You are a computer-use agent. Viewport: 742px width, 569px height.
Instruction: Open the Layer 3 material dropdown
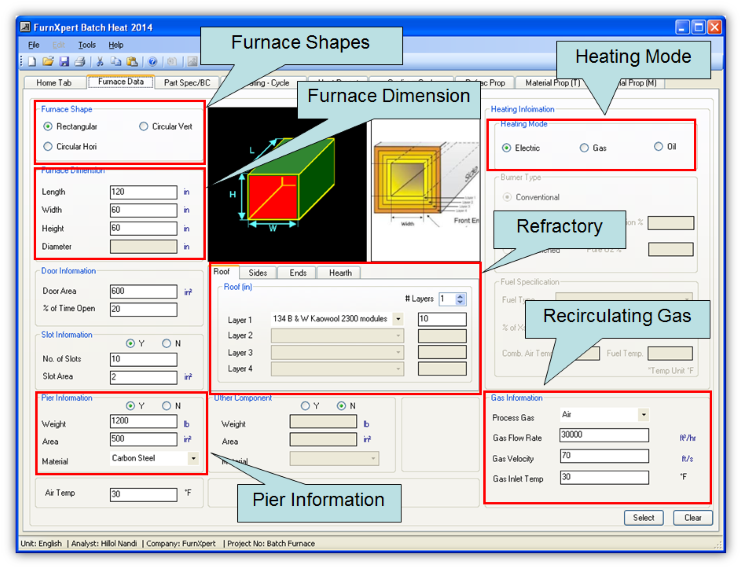pyautogui.click(x=337, y=352)
